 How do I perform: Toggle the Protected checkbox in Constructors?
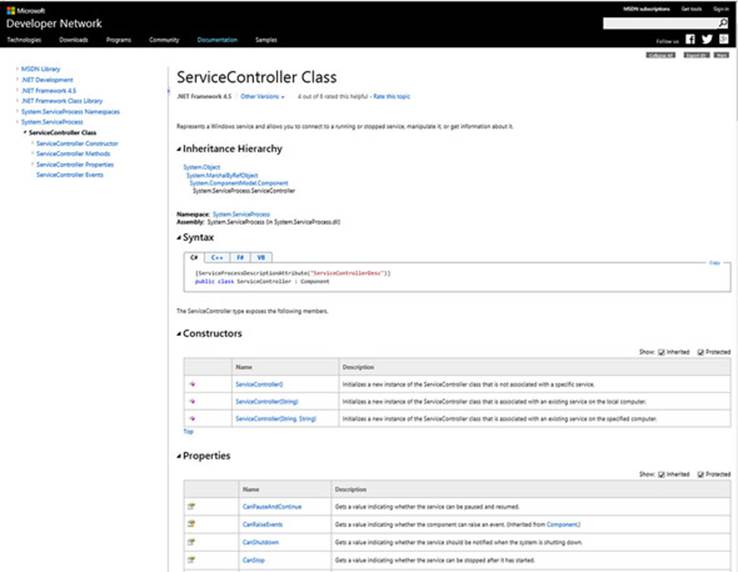click(x=700, y=352)
